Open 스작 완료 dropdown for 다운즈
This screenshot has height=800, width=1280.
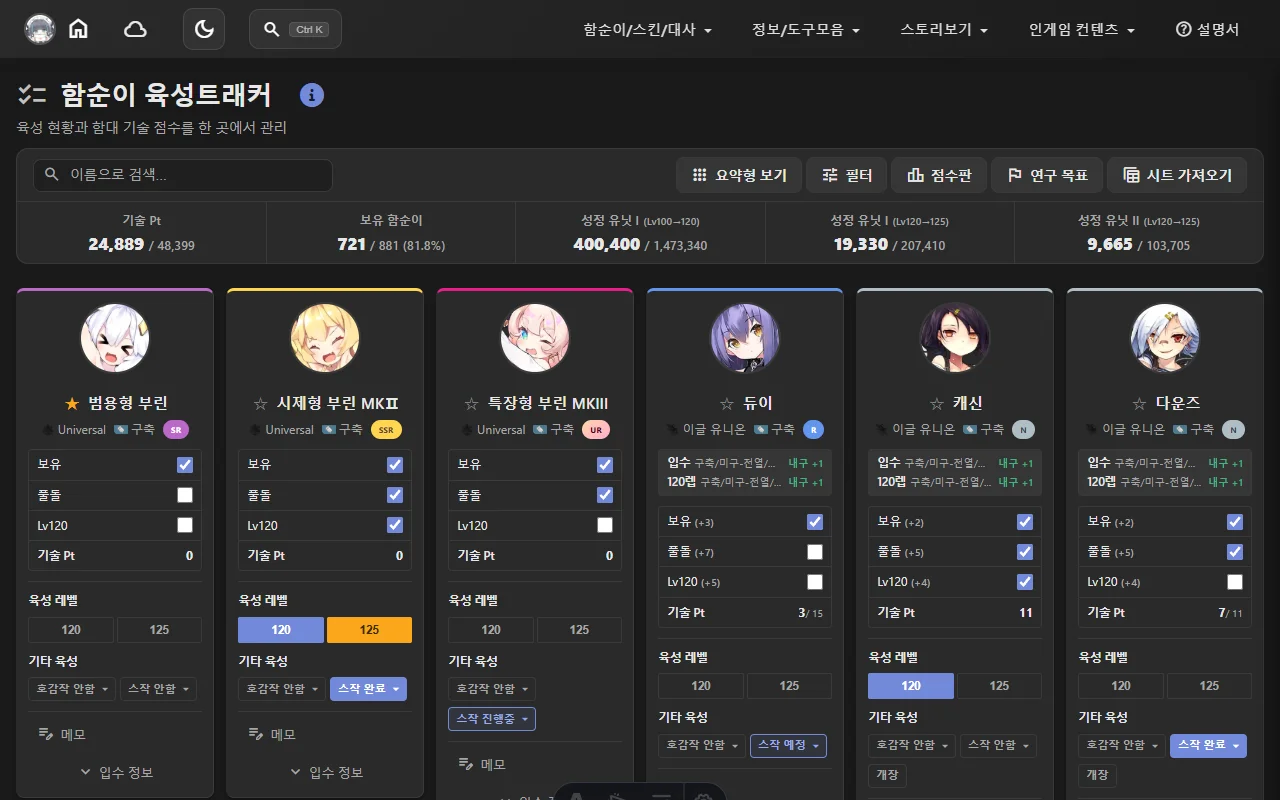pos(1208,745)
